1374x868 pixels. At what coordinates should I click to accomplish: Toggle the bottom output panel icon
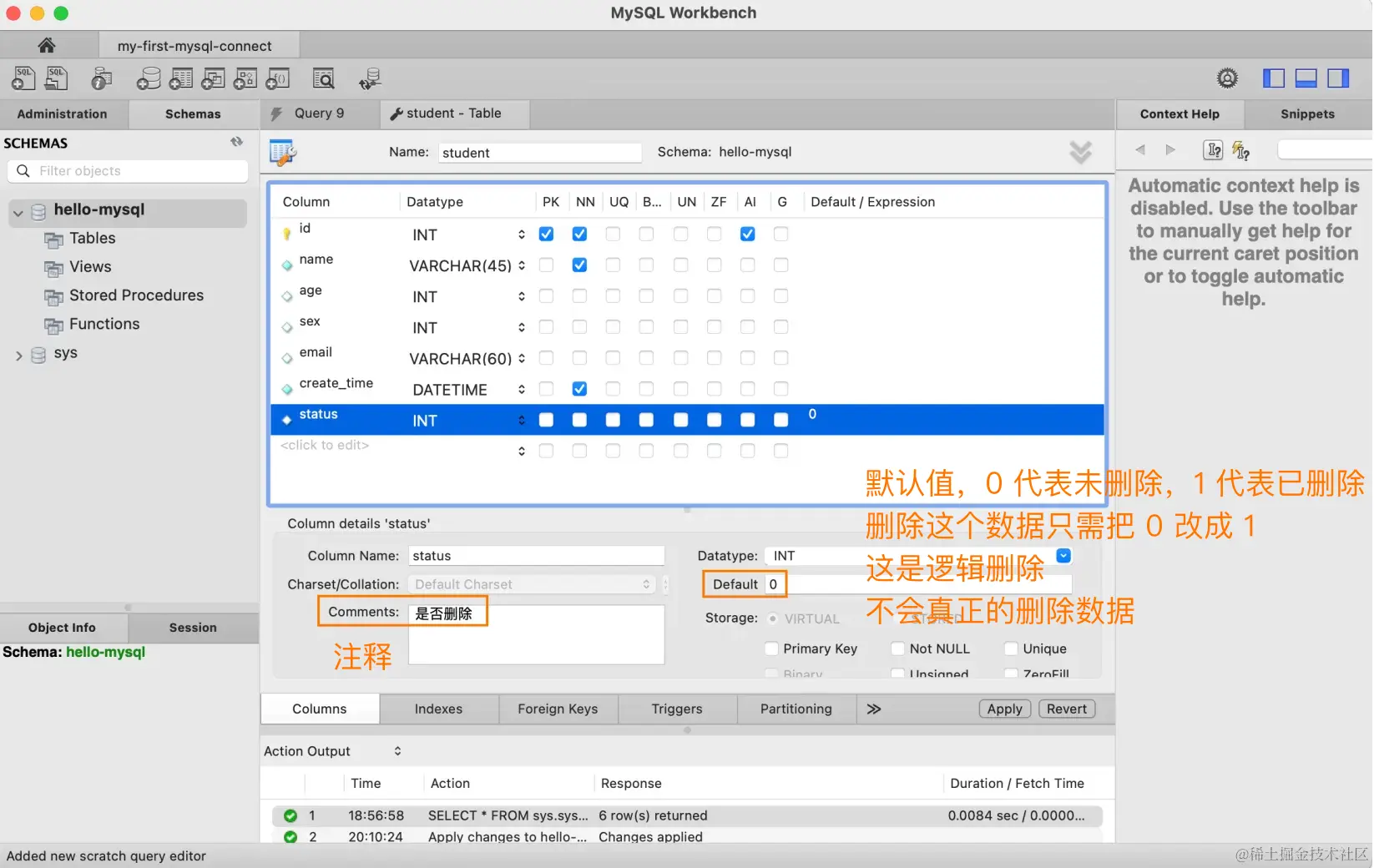tap(1306, 78)
